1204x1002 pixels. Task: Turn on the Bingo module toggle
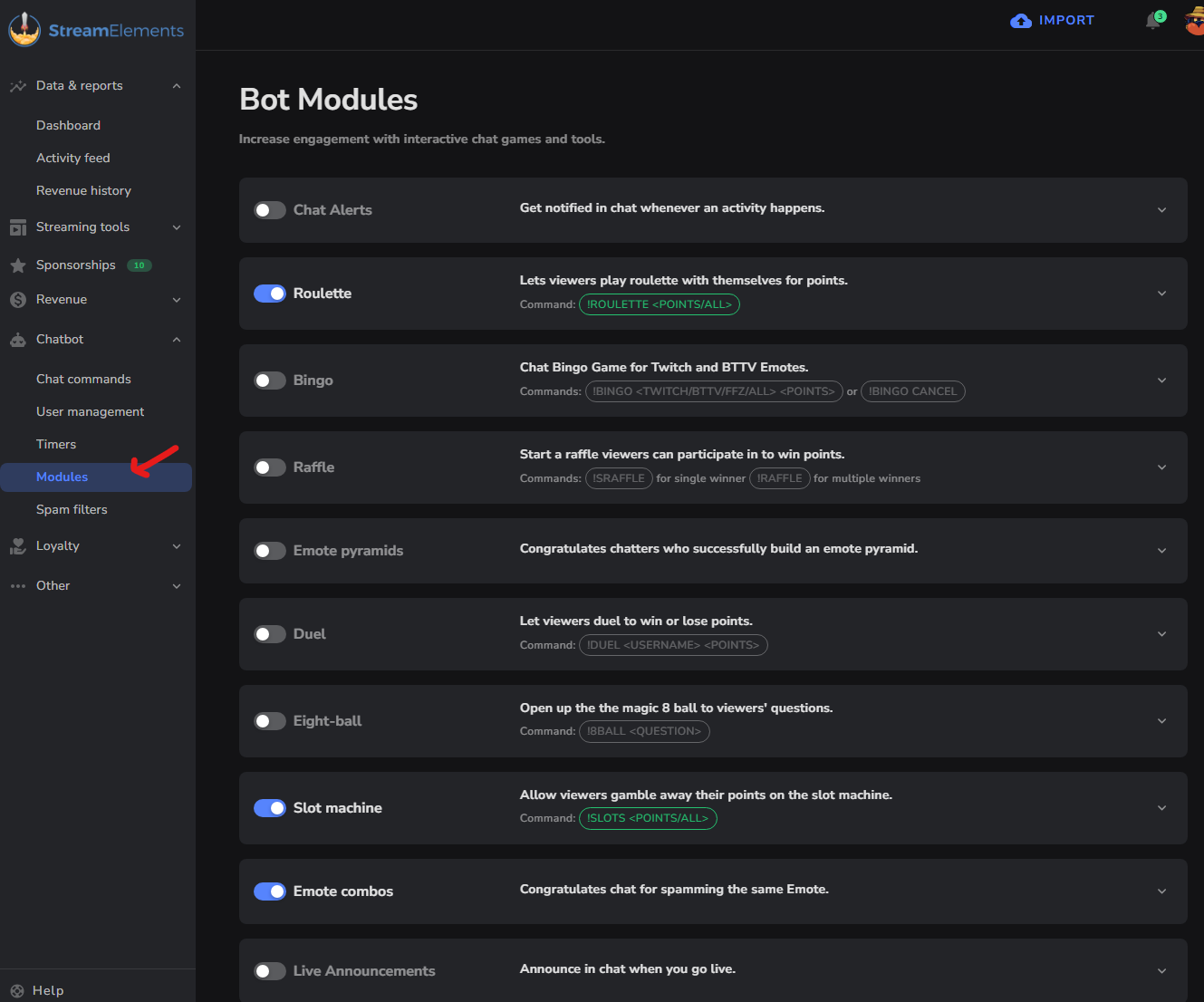tap(270, 381)
